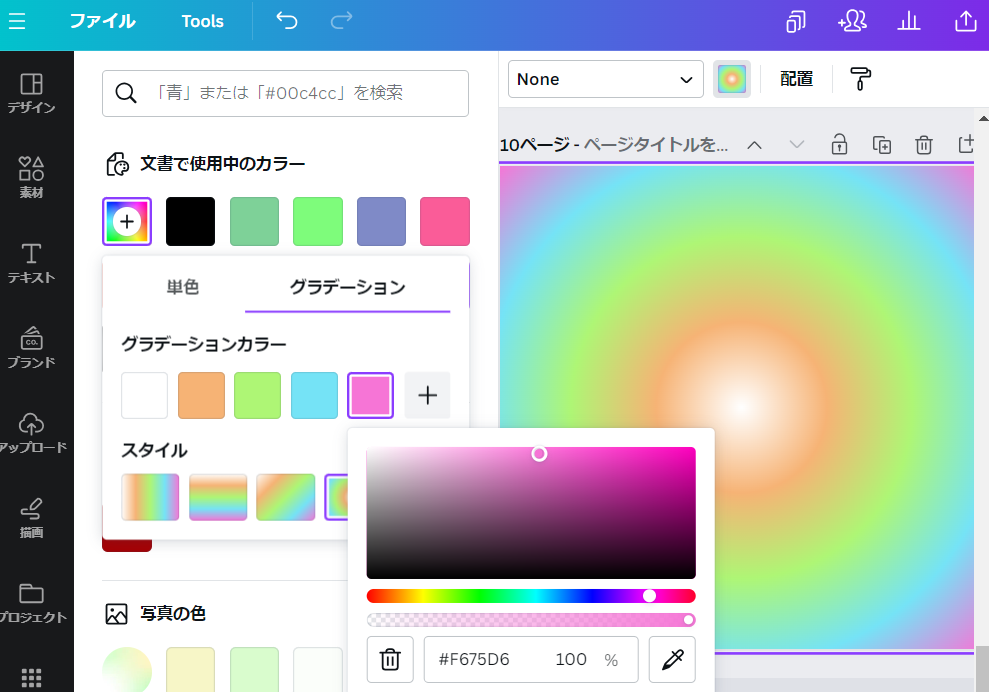The image size is (989, 692).
Task: Click the undo arrow
Action: click(287, 21)
